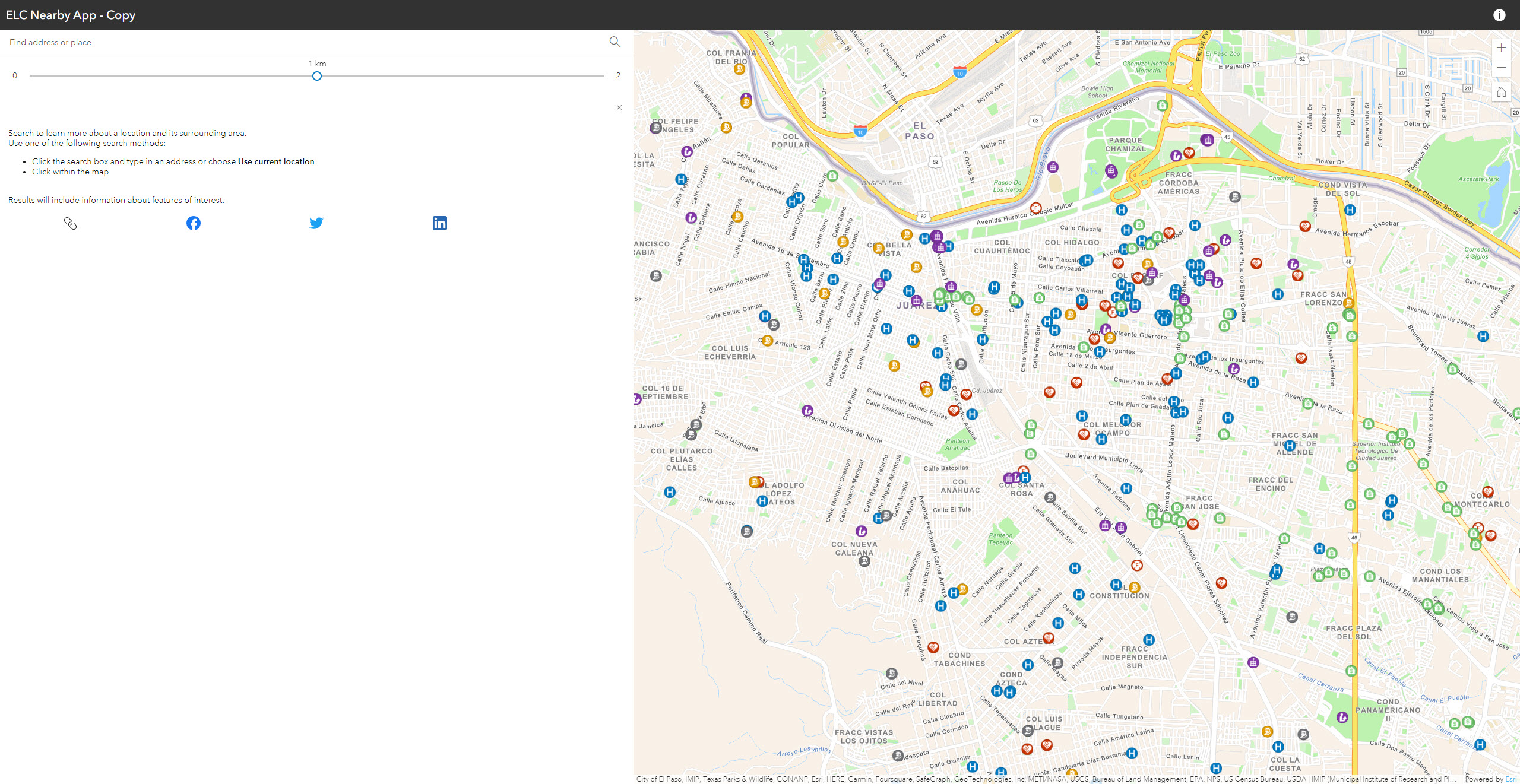Select hospital marker left of Calle Ajusco
The width and height of the screenshot is (1520, 784).
(x=670, y=492)
